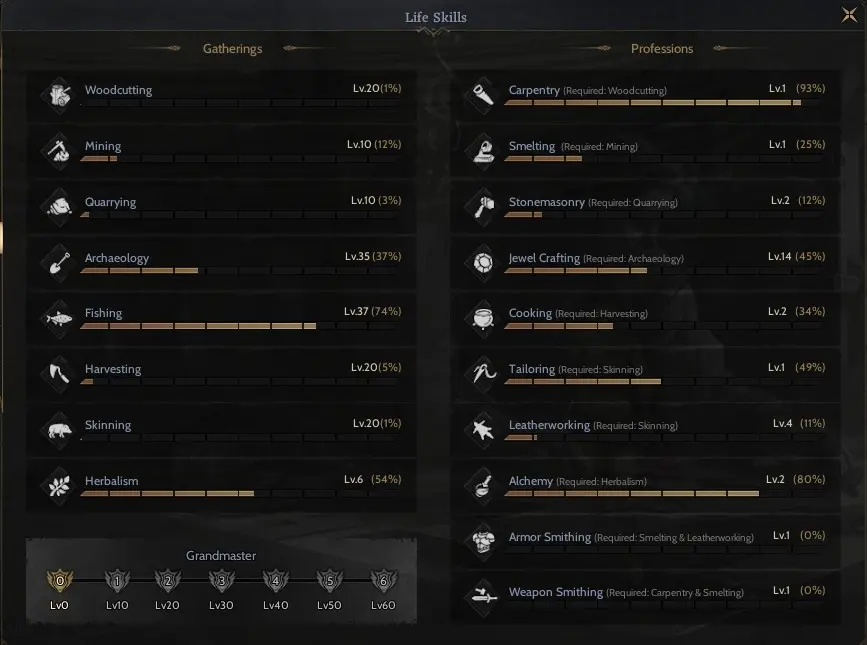Click the Fishing progress bar
This screenshot has width=867, height=645.
pyautogui.click(x=240, y=326)
